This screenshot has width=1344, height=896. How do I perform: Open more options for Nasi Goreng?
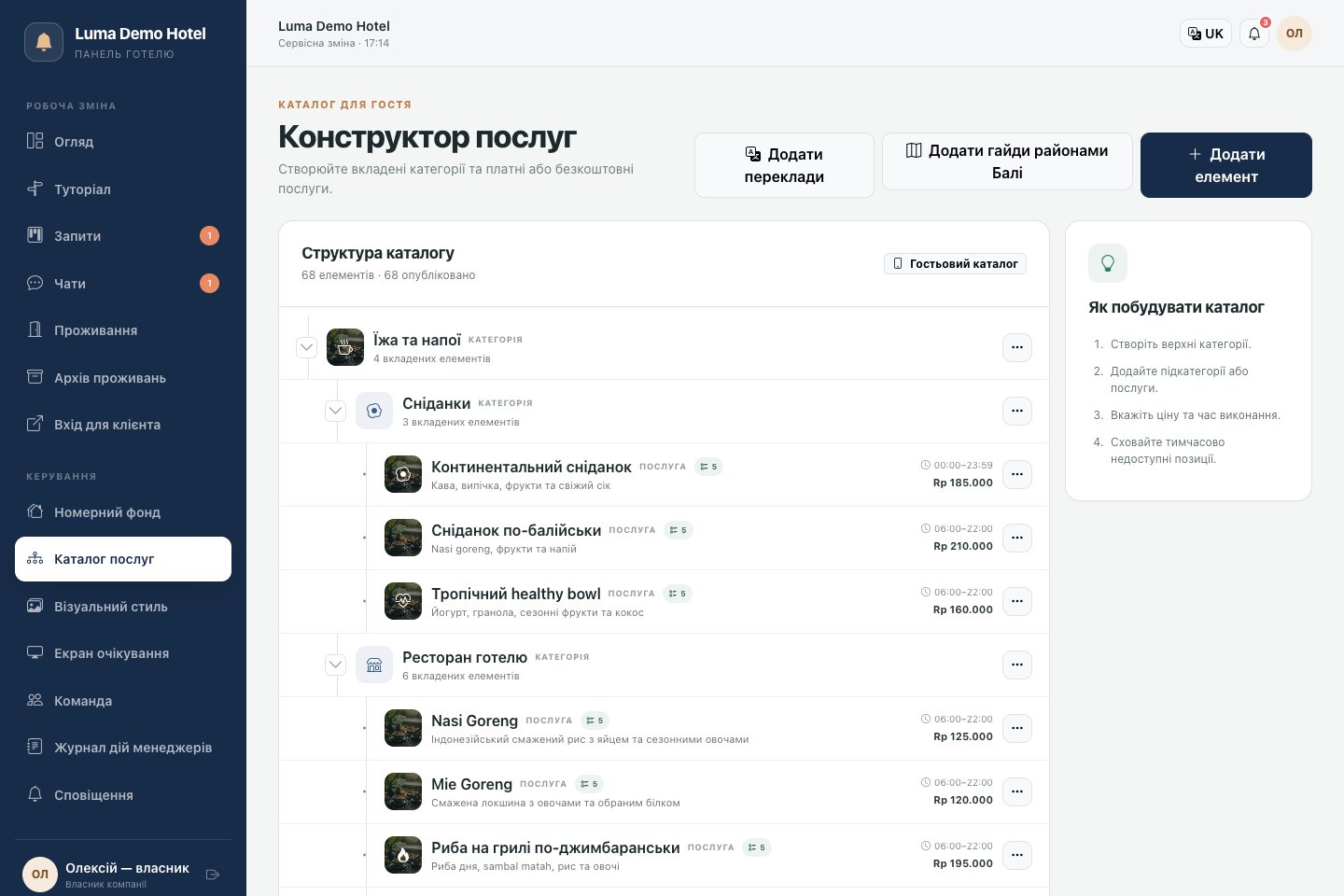point(1017,728)
